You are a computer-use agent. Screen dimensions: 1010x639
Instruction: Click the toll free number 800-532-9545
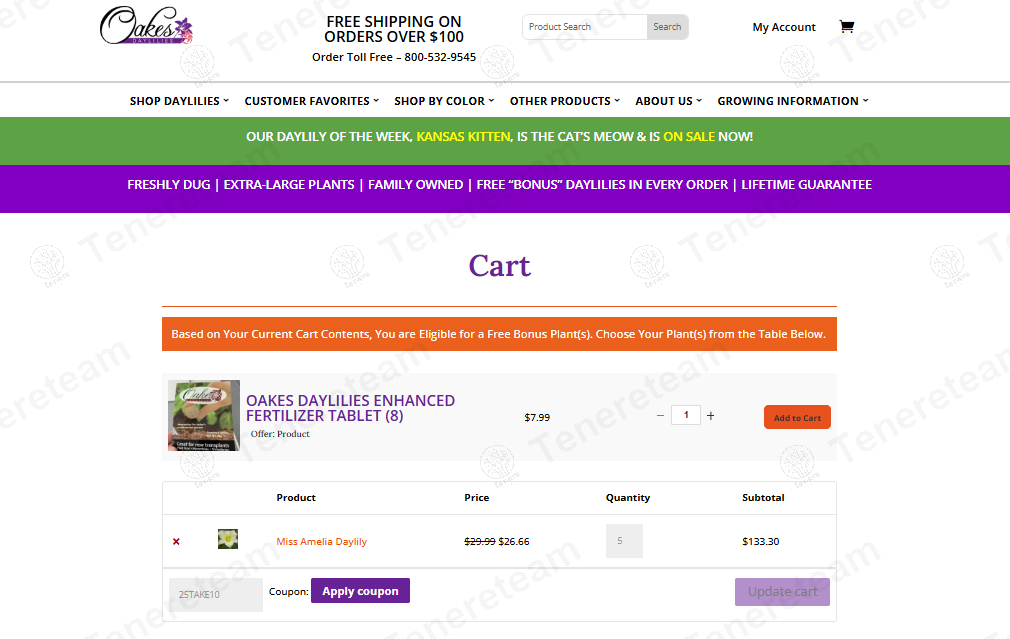(440, 57)
